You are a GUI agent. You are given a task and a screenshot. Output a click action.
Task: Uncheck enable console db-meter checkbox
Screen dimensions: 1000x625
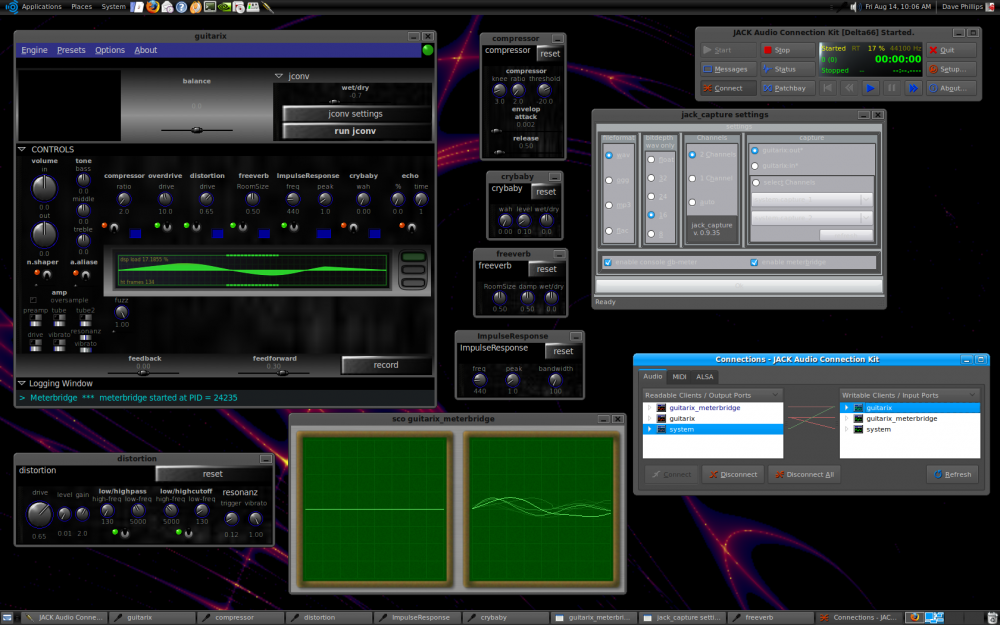click(608, 262)
